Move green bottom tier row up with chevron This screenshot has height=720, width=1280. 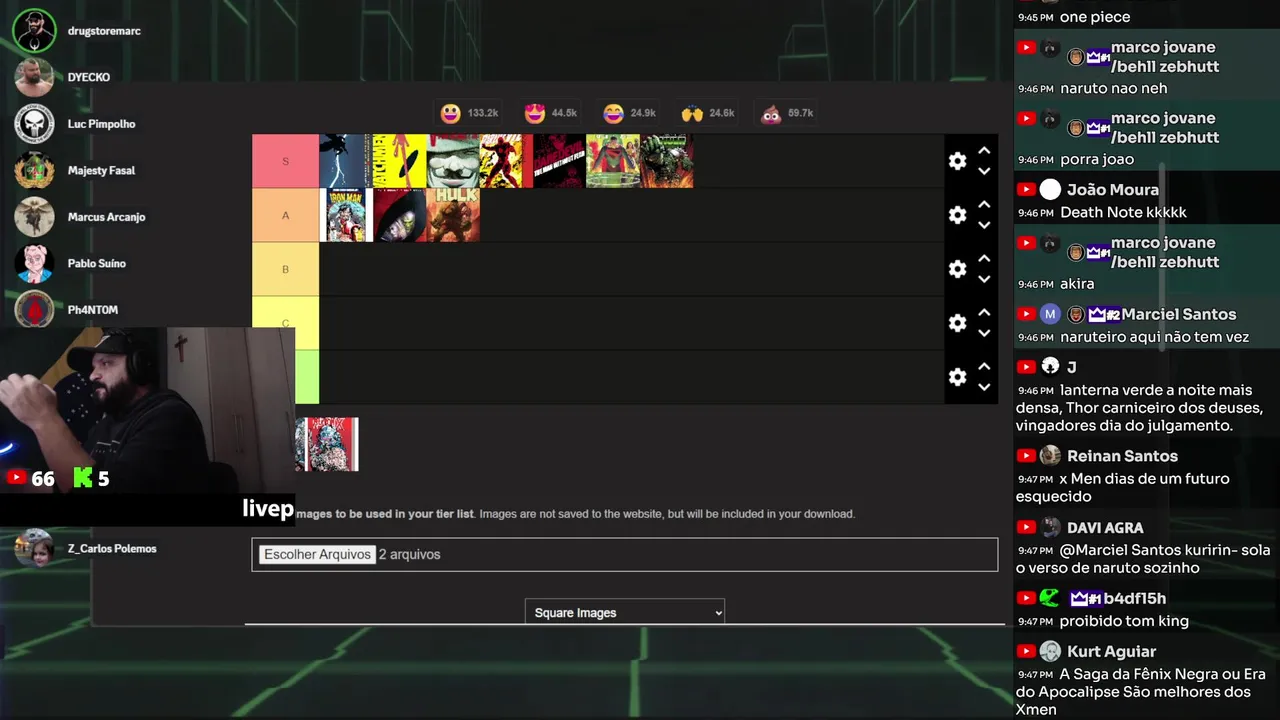point(984,366)
